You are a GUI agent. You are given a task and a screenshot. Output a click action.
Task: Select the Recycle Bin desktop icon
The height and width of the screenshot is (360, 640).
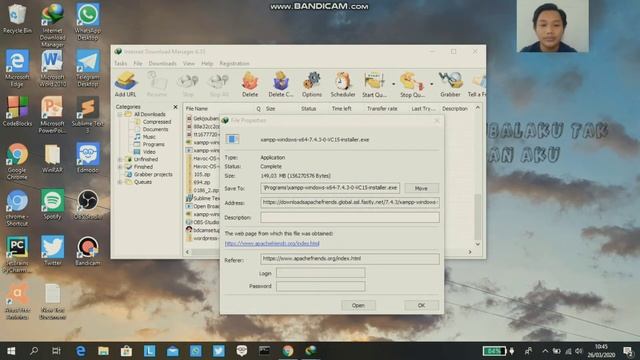17,19
